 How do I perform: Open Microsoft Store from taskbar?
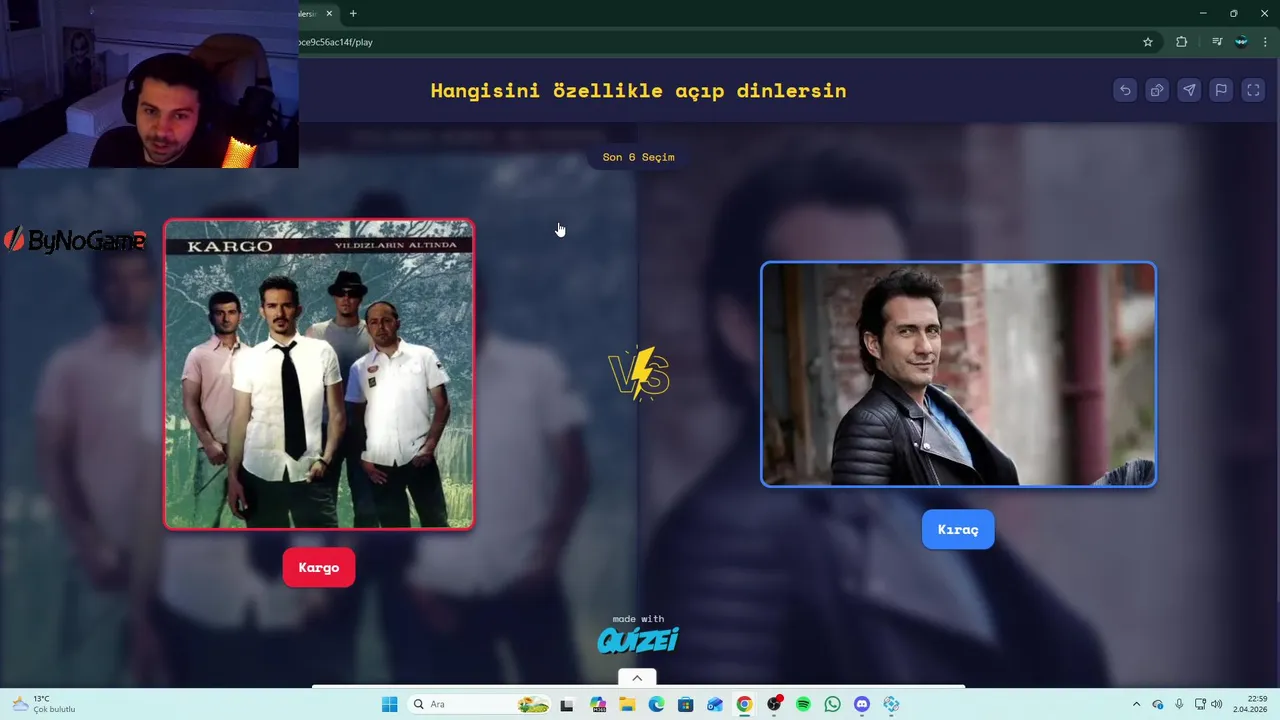685,704
